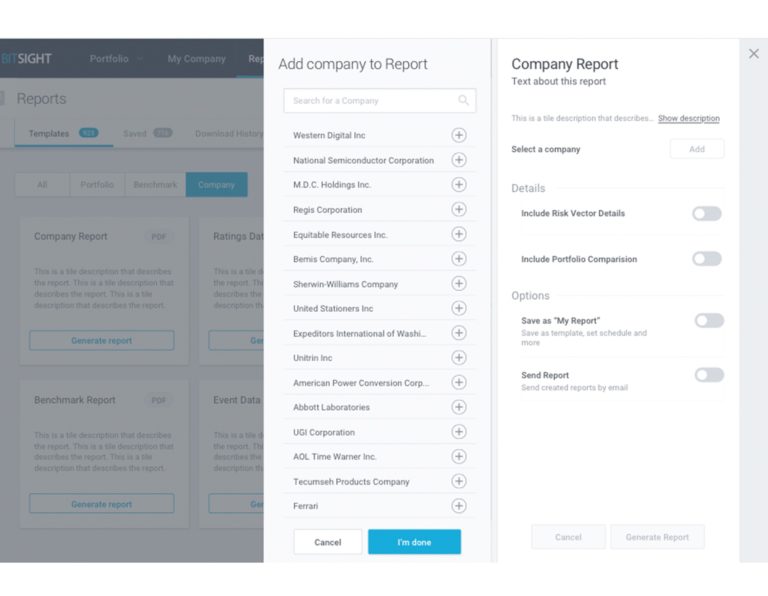Switch to the Saved tab
Screen dimensions: 768x596
[x=147, y=133]
